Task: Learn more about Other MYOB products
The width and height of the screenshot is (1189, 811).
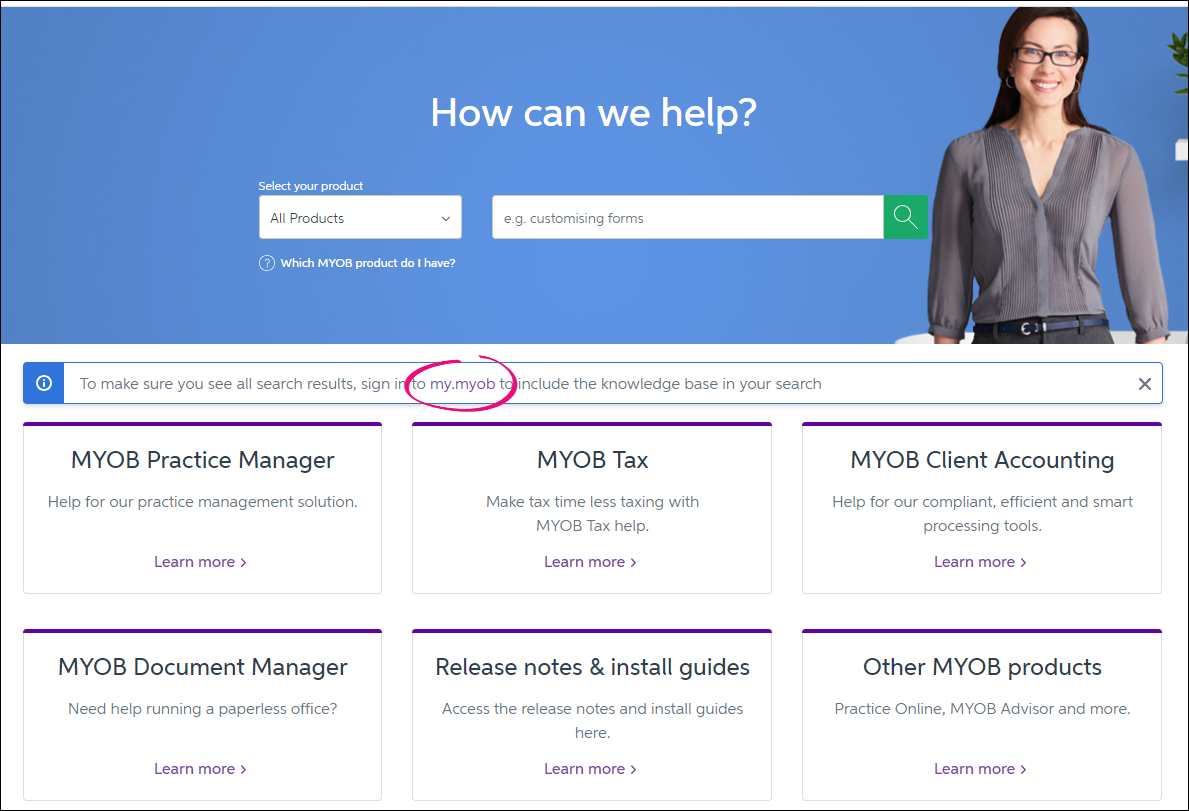Action: (x=980, y=769)
